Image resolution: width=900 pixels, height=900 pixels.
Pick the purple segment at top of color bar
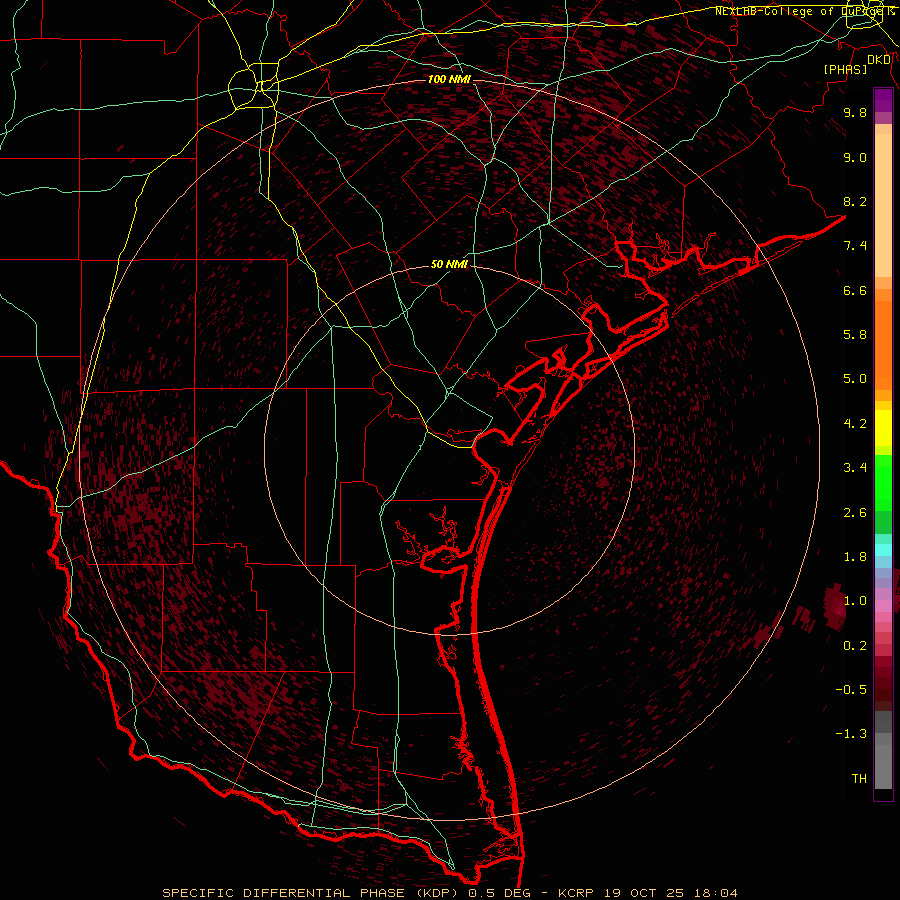883,101
